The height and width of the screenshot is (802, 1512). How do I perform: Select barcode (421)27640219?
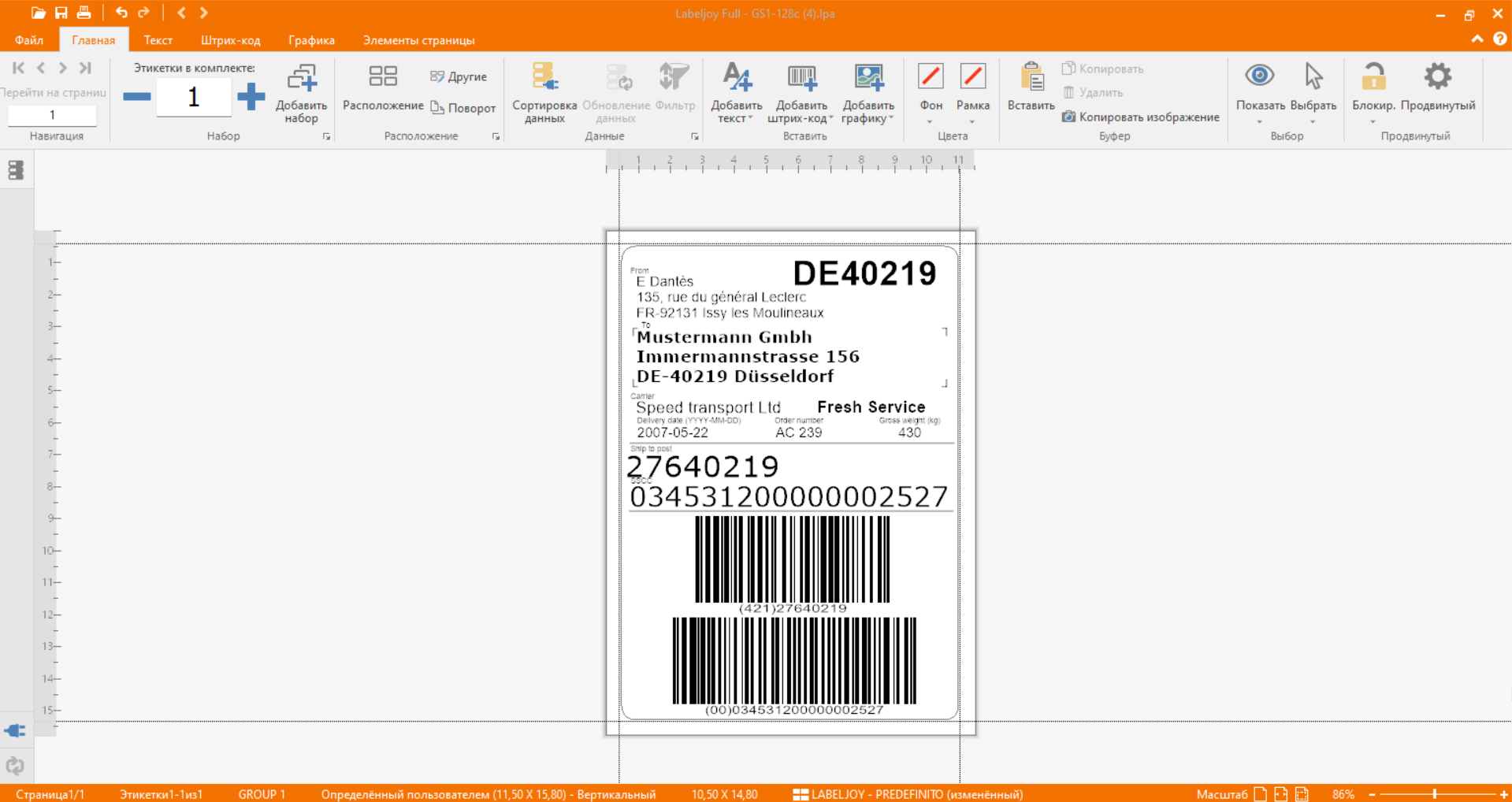click(x=793, y=564)
